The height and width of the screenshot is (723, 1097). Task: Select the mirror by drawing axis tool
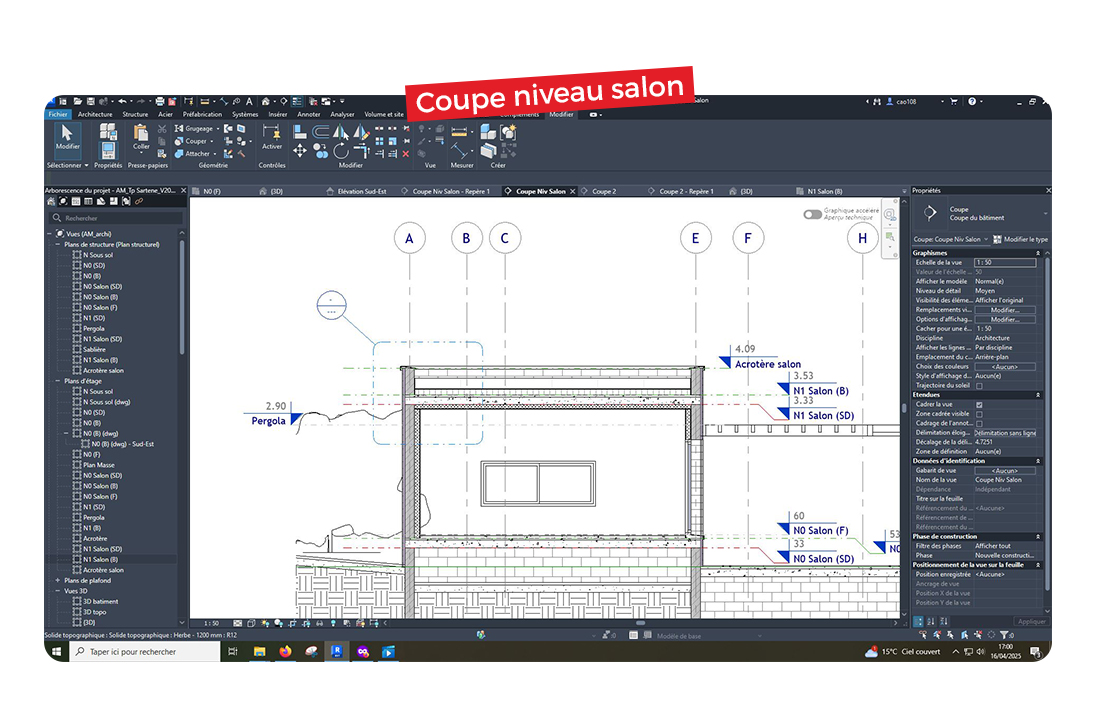(x=360, y=132)
